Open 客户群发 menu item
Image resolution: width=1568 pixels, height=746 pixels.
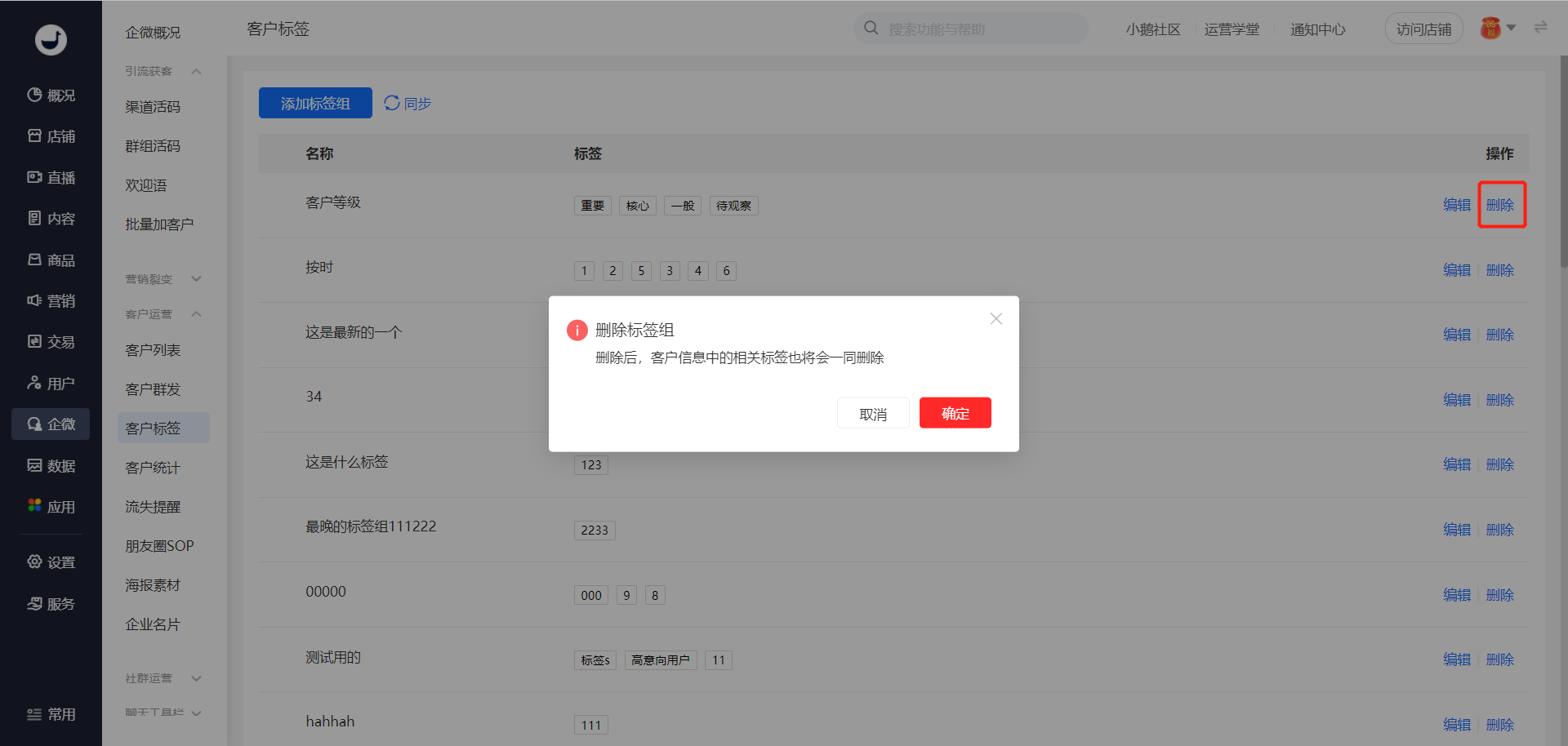(x=153, y=389)
